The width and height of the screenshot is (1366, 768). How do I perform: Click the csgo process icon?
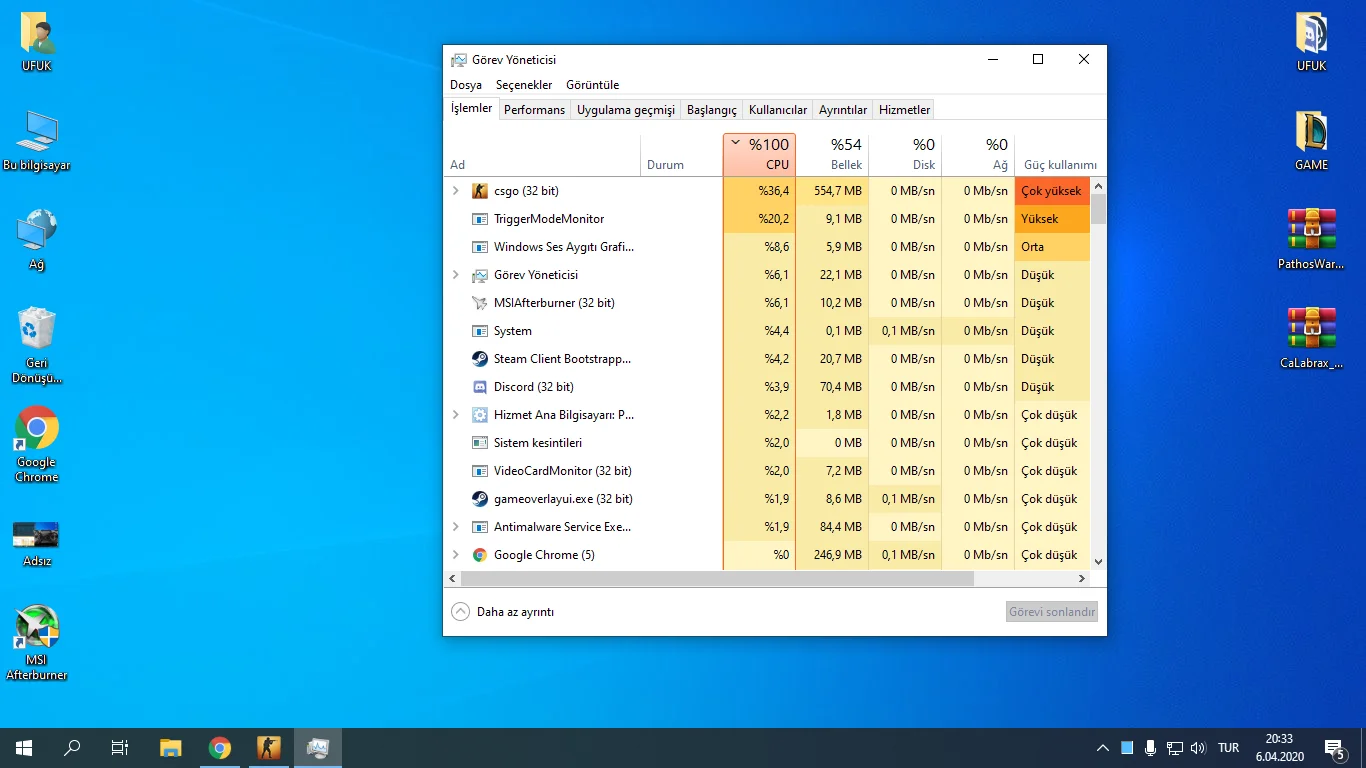480,191
